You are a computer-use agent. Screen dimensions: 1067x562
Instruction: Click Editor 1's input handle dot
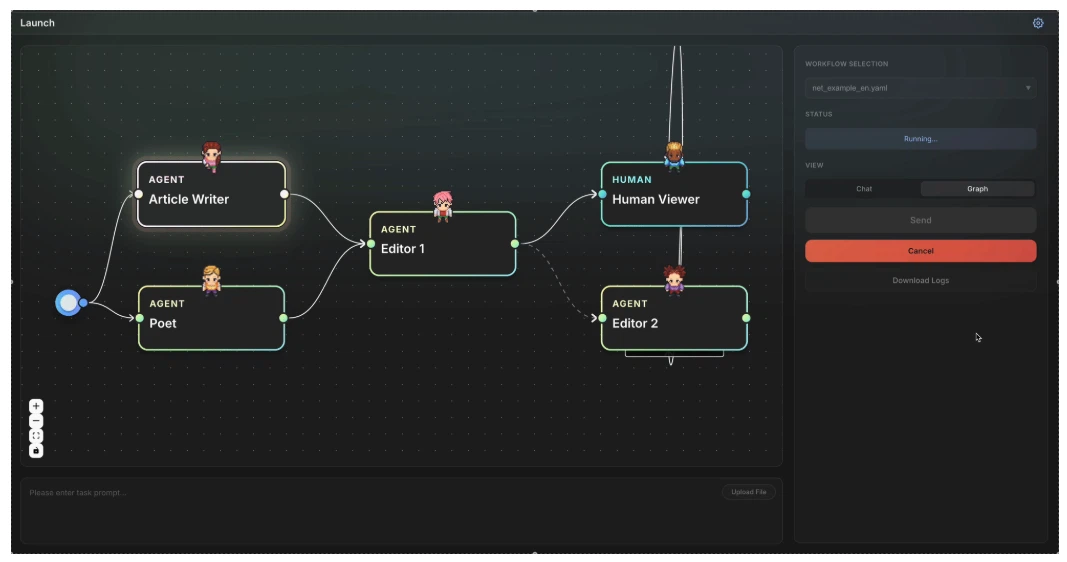(371, 244)
